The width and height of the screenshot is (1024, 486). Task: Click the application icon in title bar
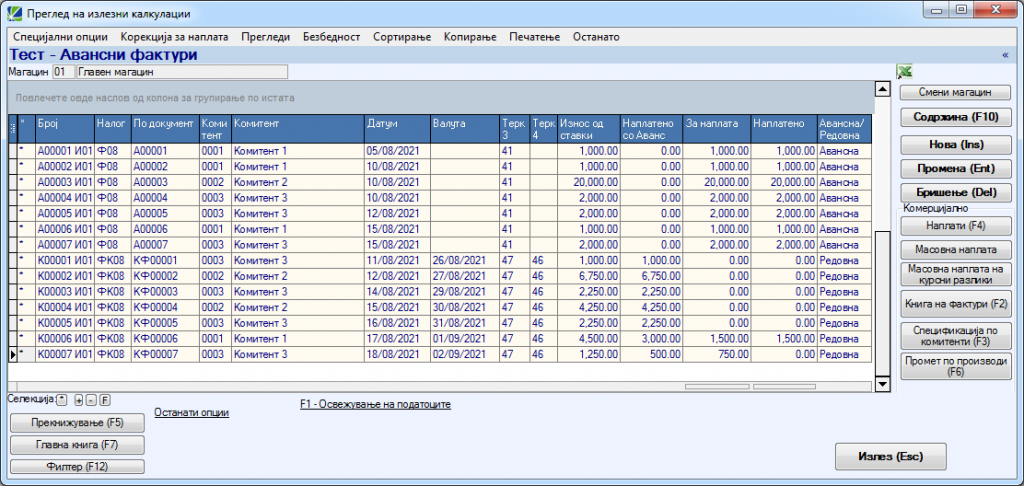[x=13, y=12]
